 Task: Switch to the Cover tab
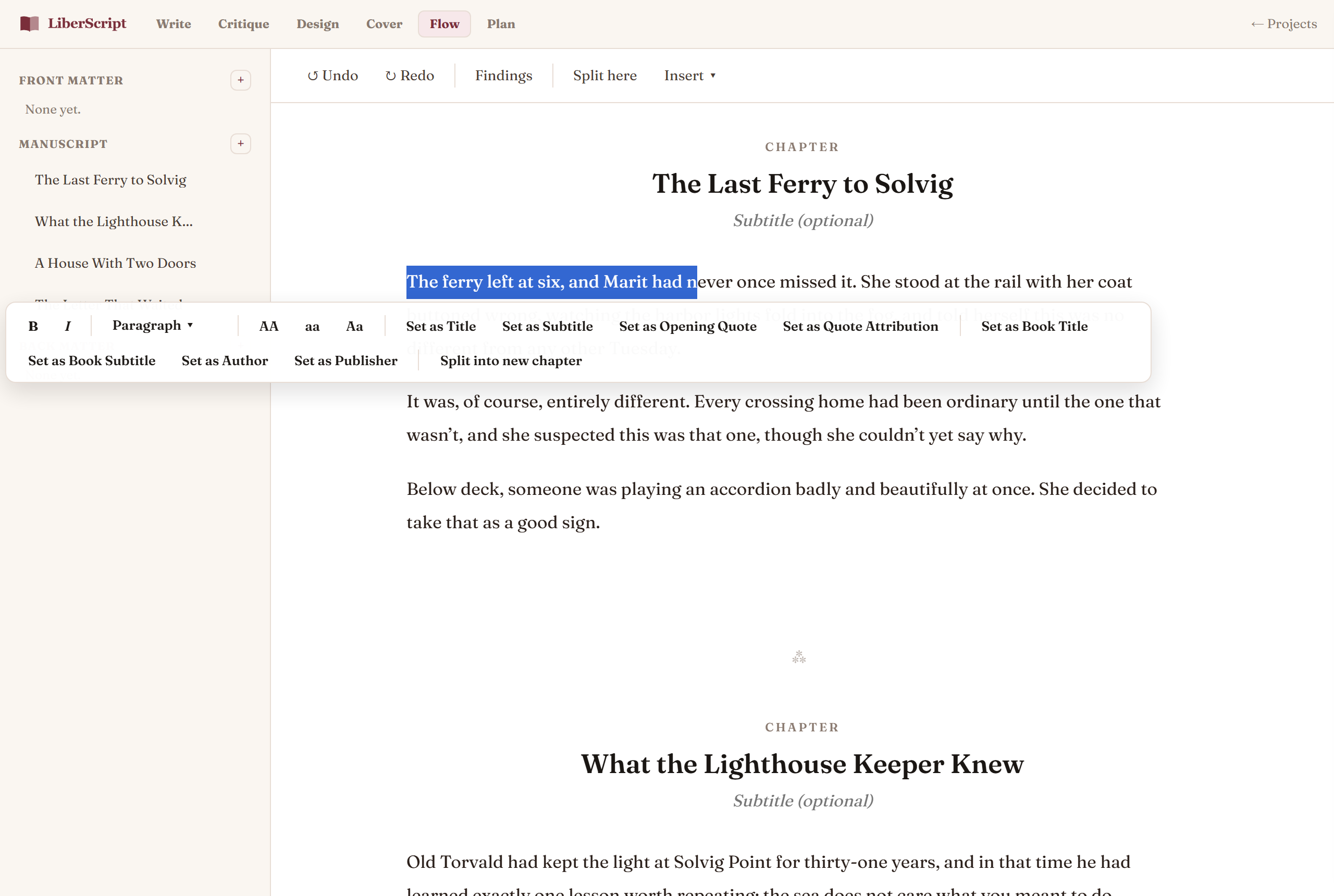[x=384, y=23]
